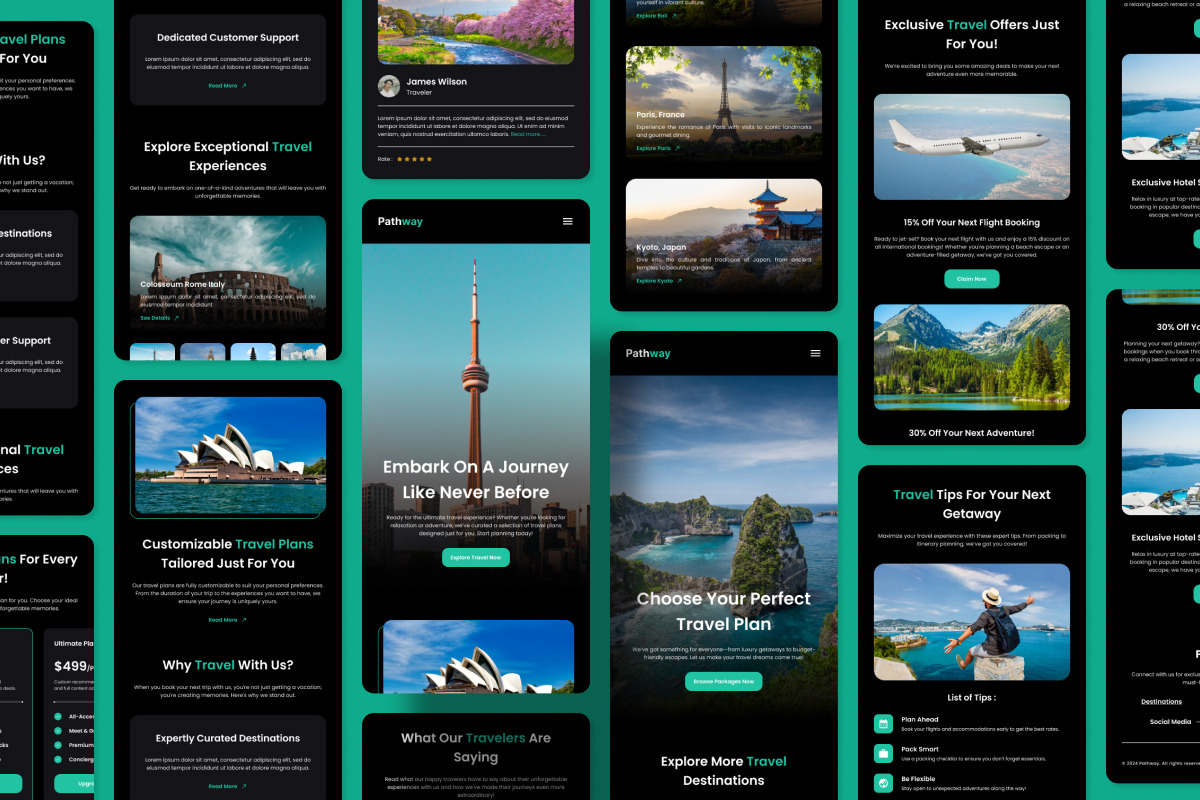The width and height of the screenshot is (1200, 800).
Task: Click '30% Off Your Next Adventure!' title
Action: pyautogui.click(x=972, y=433)
